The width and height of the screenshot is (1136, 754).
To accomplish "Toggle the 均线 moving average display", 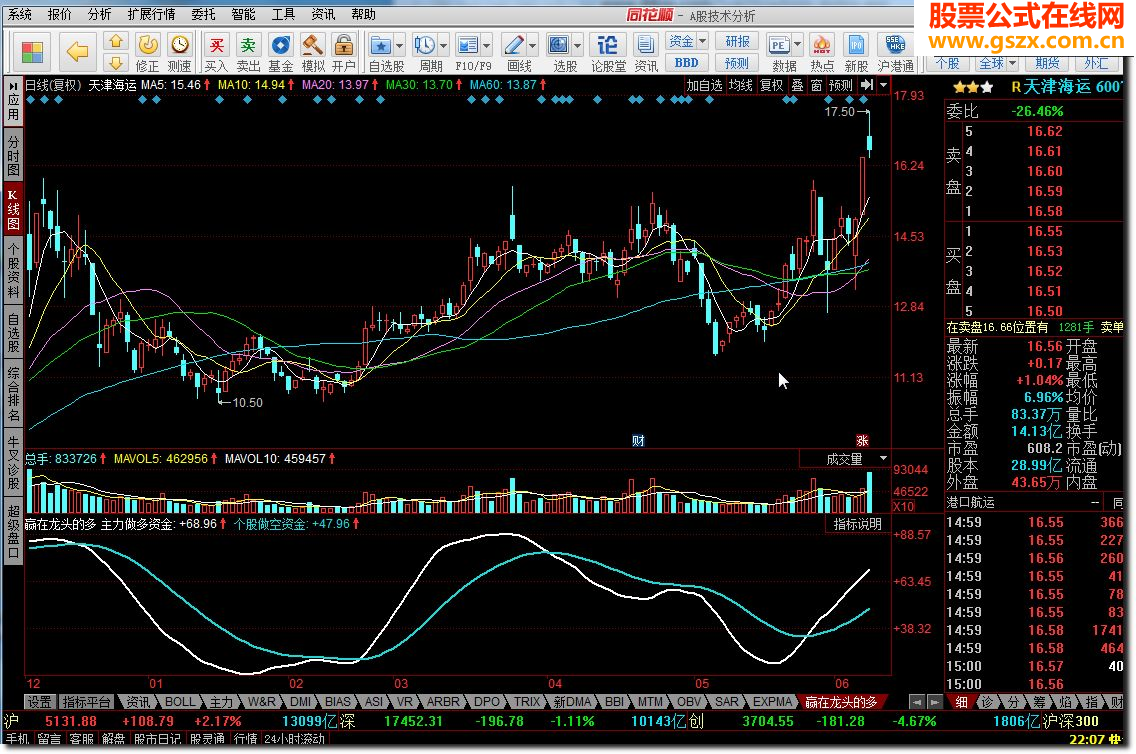I will [x=740, y=85].
